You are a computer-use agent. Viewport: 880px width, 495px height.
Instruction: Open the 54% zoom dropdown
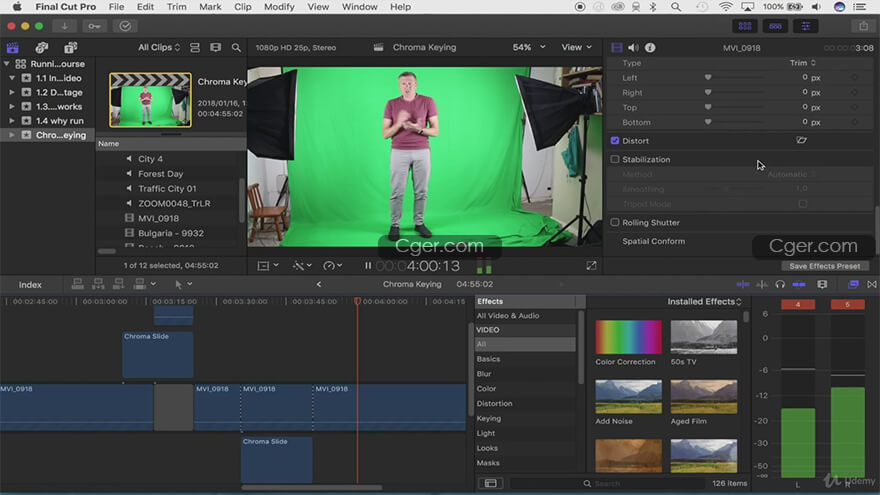529,47
